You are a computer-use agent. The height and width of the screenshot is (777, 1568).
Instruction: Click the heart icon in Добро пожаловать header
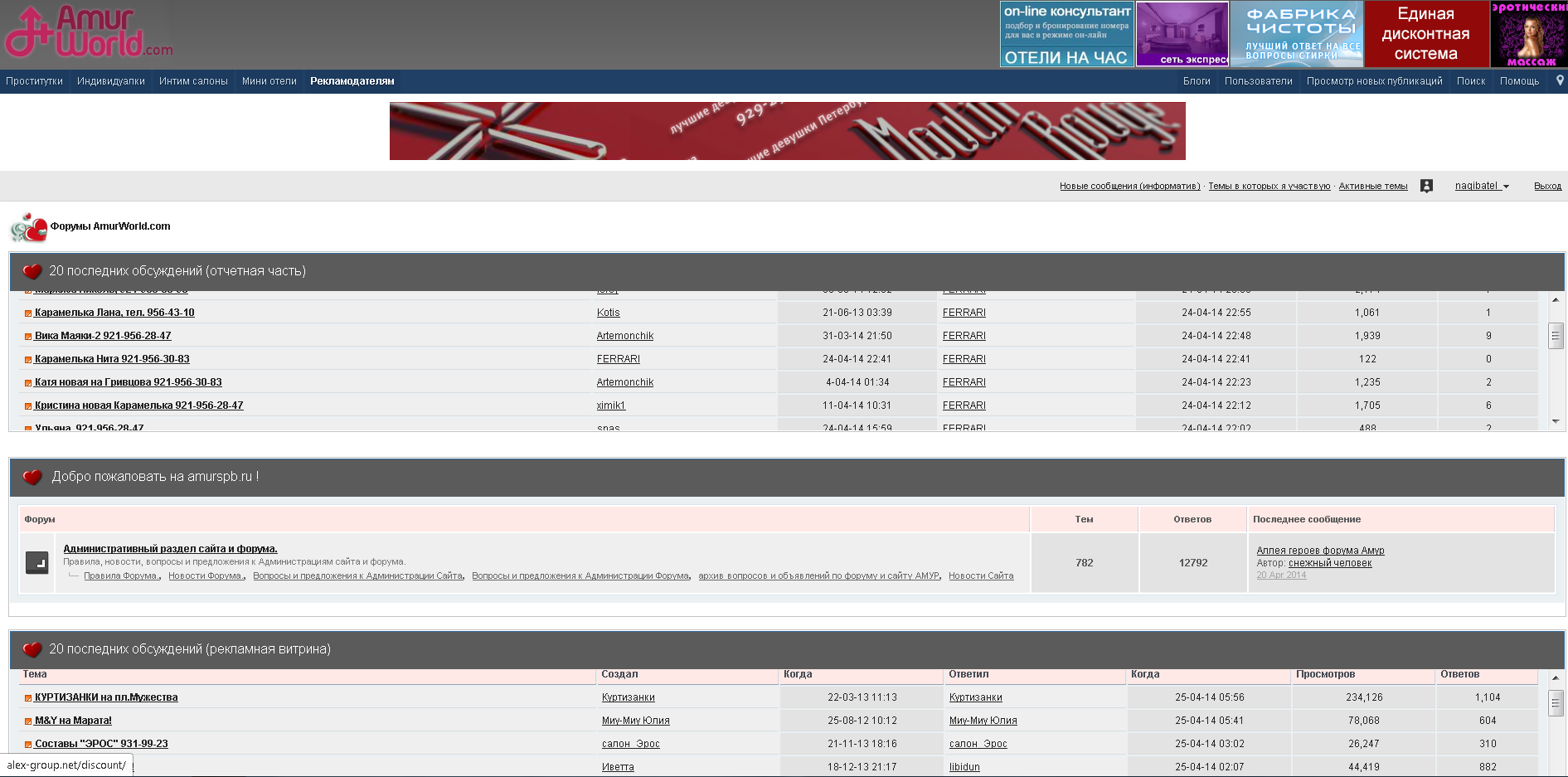tap(32, 477)
